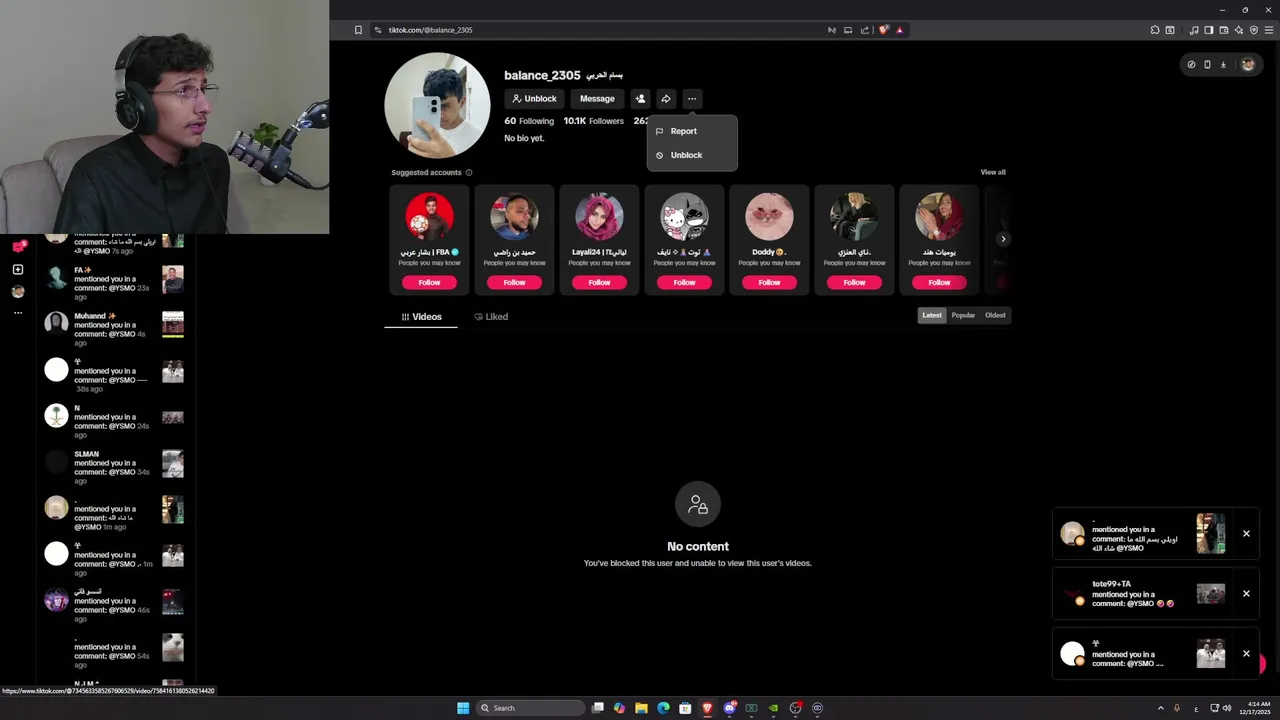Open the Windows Start button
1280x720 pixels.
(x=463, y=708)
